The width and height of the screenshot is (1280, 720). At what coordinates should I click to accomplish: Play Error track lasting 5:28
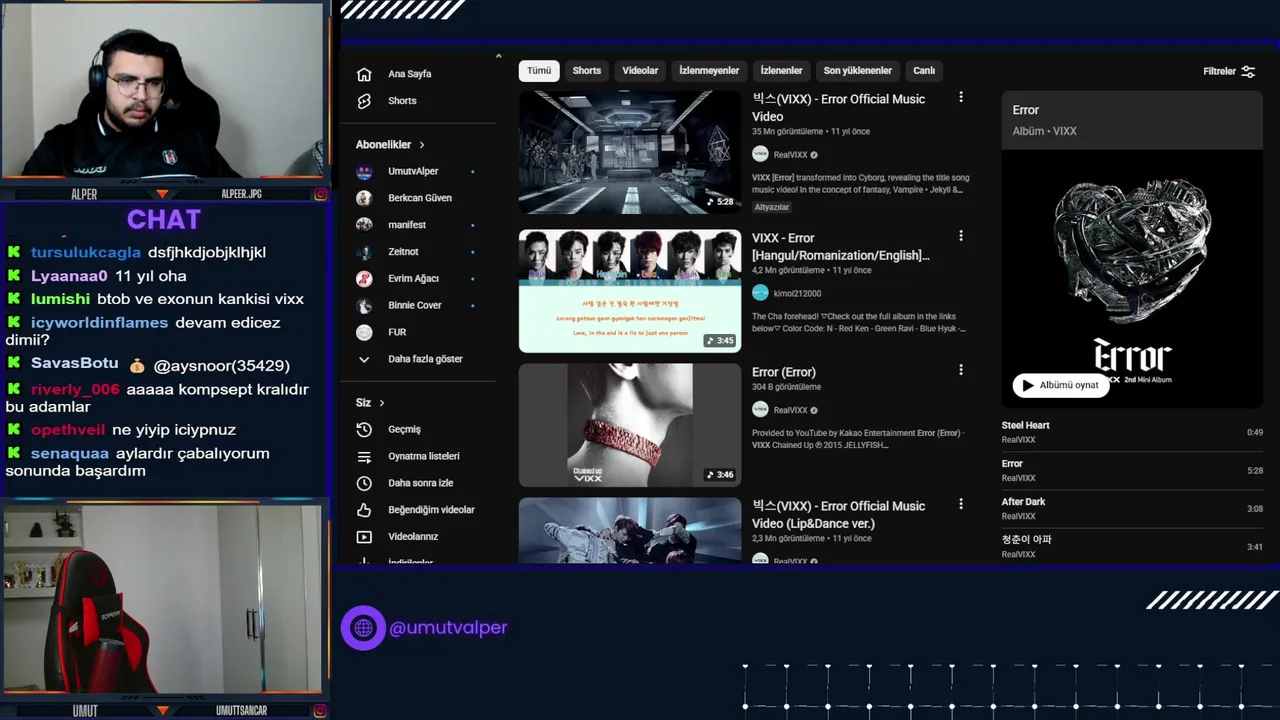[x=1132, y=470]
